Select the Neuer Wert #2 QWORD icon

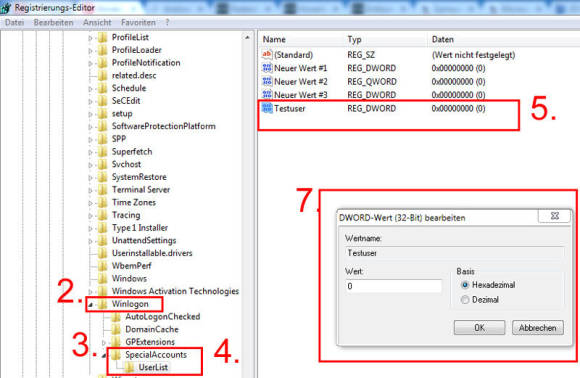(267, 81)
